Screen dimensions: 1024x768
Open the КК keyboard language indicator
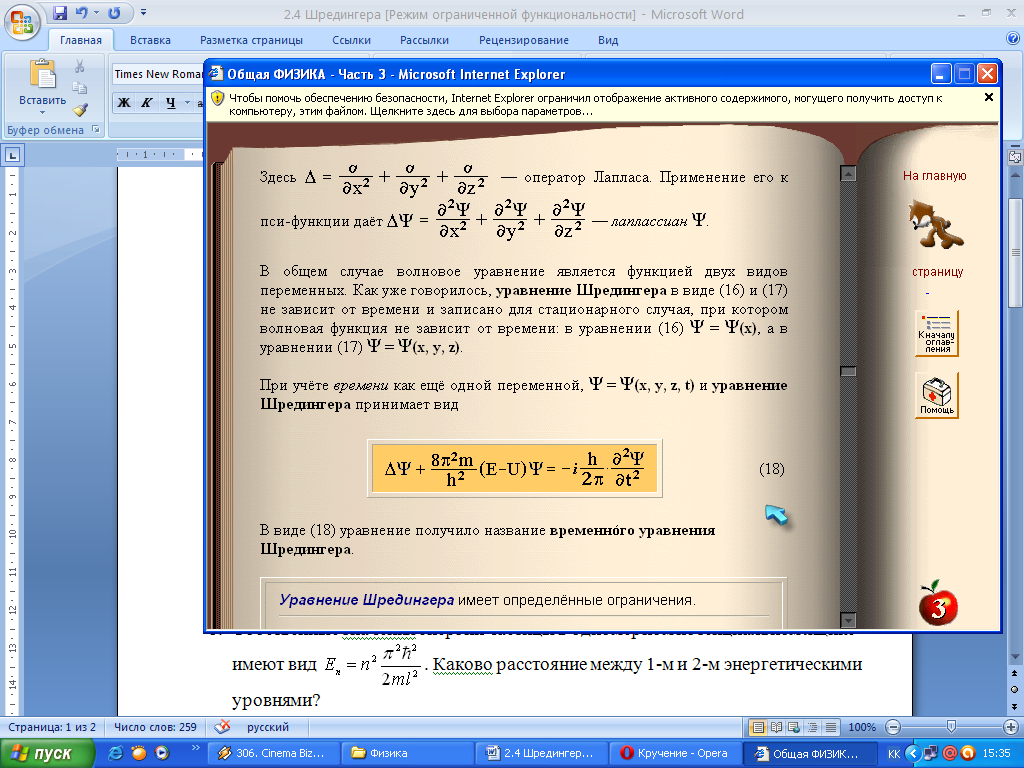pos(894,754)
